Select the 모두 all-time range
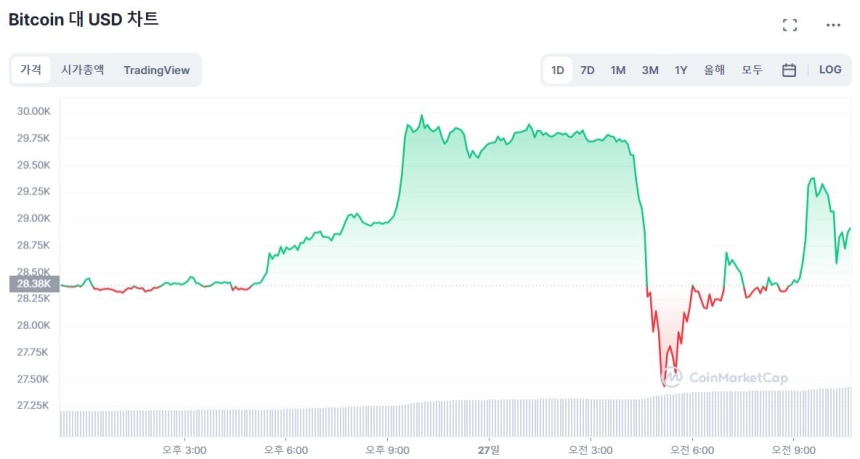860x459 pixels. tap(752, 70)
